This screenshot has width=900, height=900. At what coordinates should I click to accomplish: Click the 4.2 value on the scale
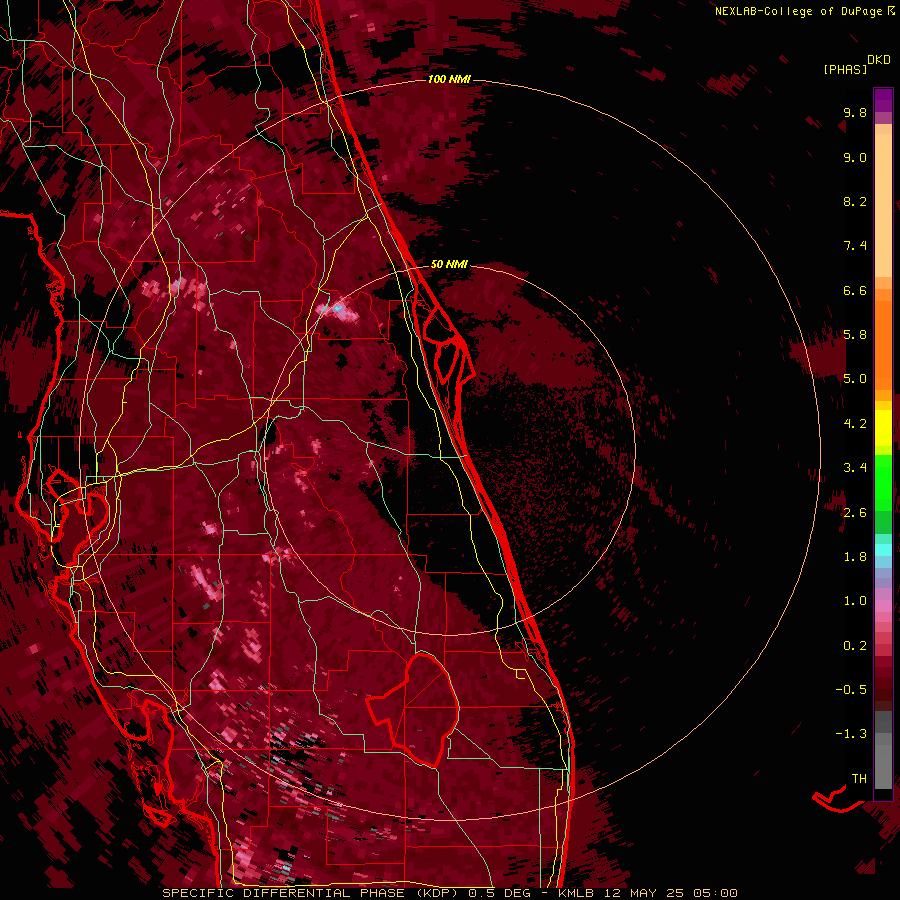(855, 424)
